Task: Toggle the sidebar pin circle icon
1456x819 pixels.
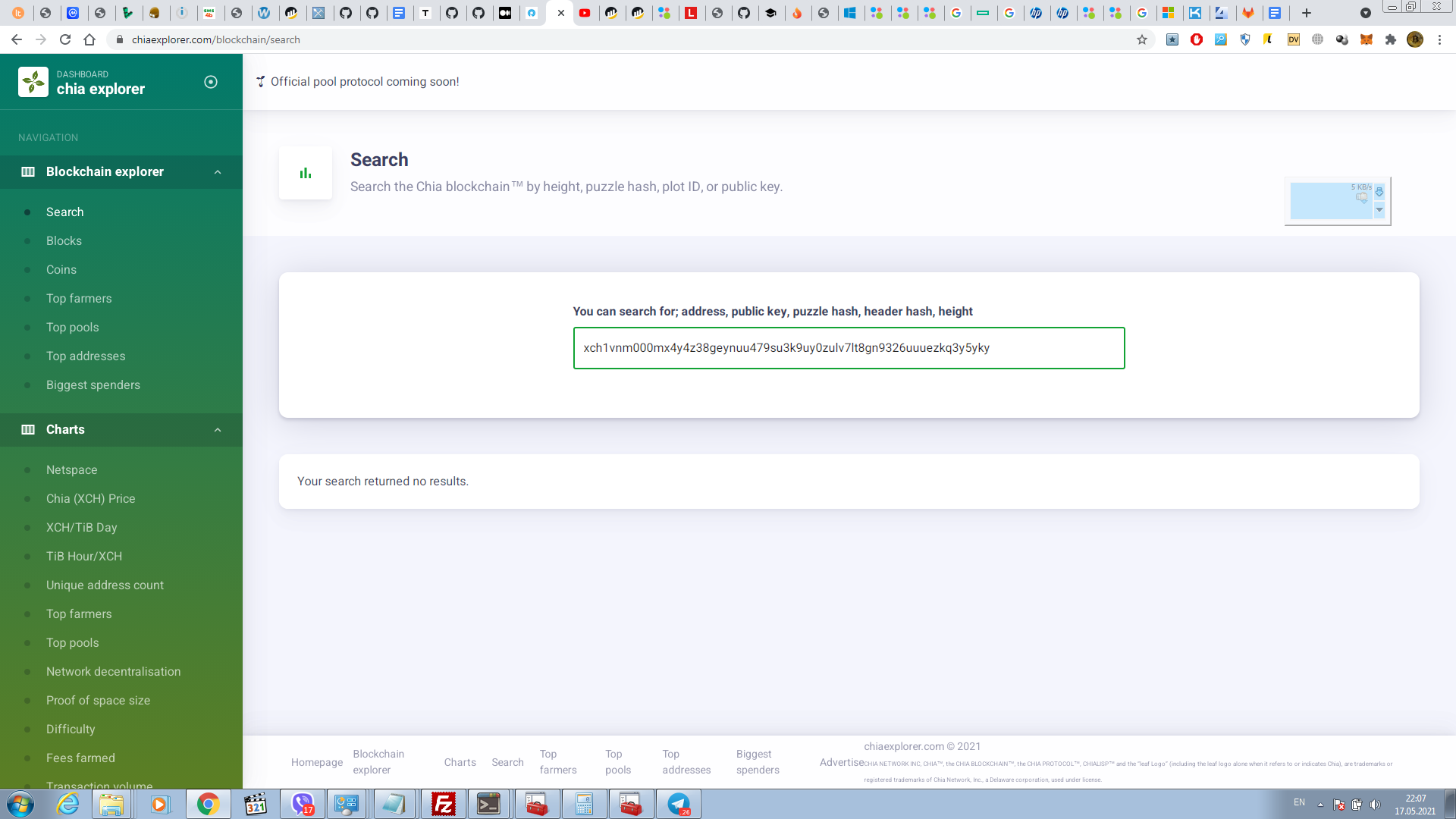Action: [211, 82]
